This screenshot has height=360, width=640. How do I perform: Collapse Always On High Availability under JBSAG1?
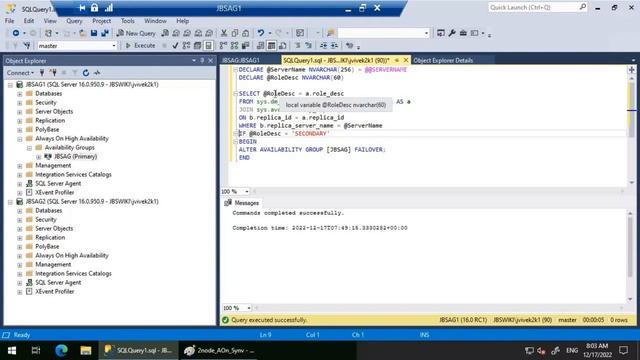click(20, 139)
